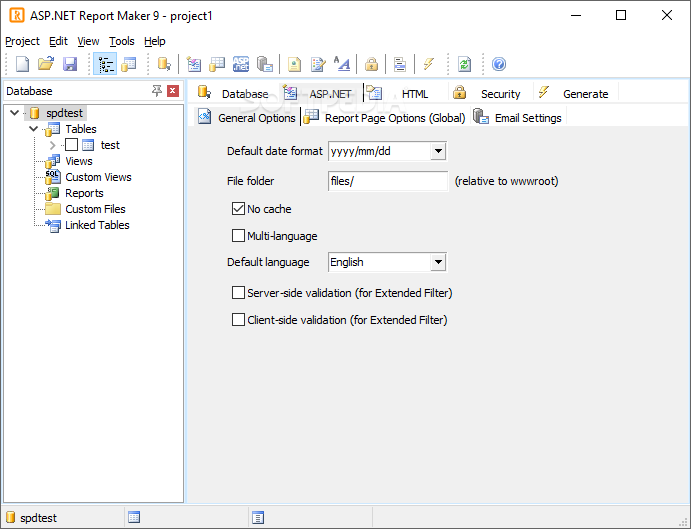Open a project via the folder icon

point(45,64)
